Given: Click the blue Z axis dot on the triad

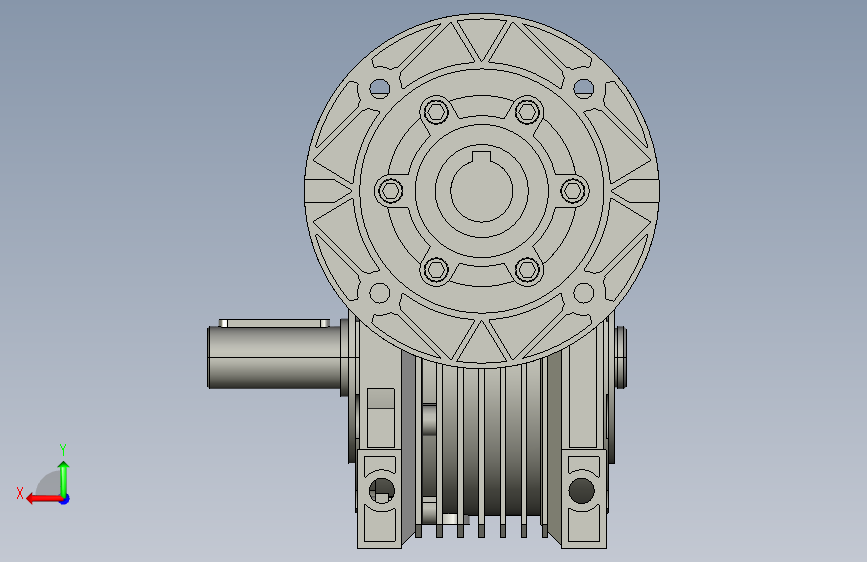Looking at the screenshot, I should click(65, 499).
